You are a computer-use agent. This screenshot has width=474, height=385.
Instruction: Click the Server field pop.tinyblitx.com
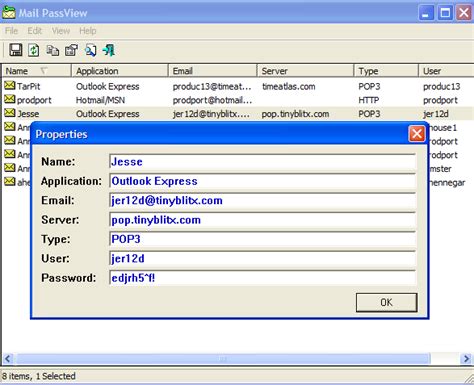tap(263, 220)
